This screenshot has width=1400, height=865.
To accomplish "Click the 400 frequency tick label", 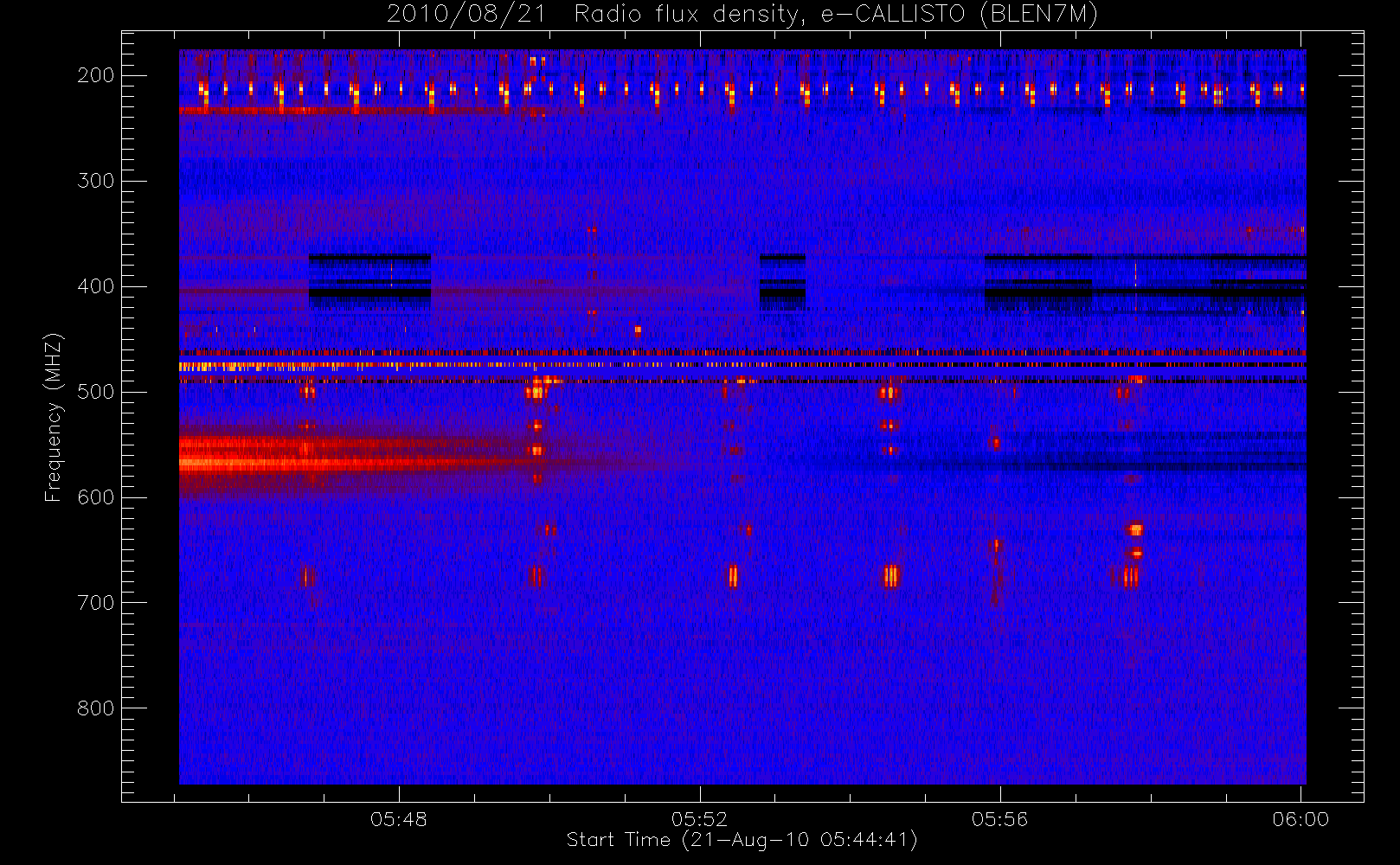I will click(x=95, y=286).
